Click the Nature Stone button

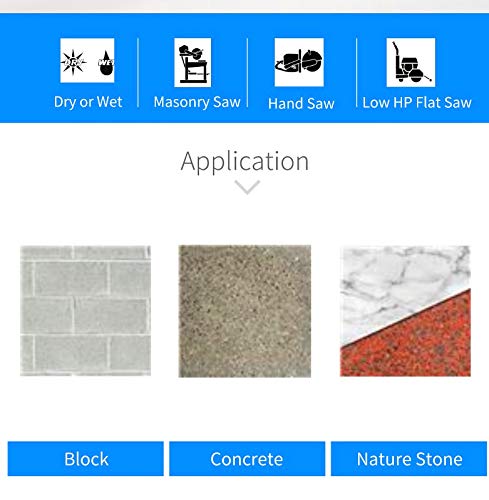[x=409, y=459]
